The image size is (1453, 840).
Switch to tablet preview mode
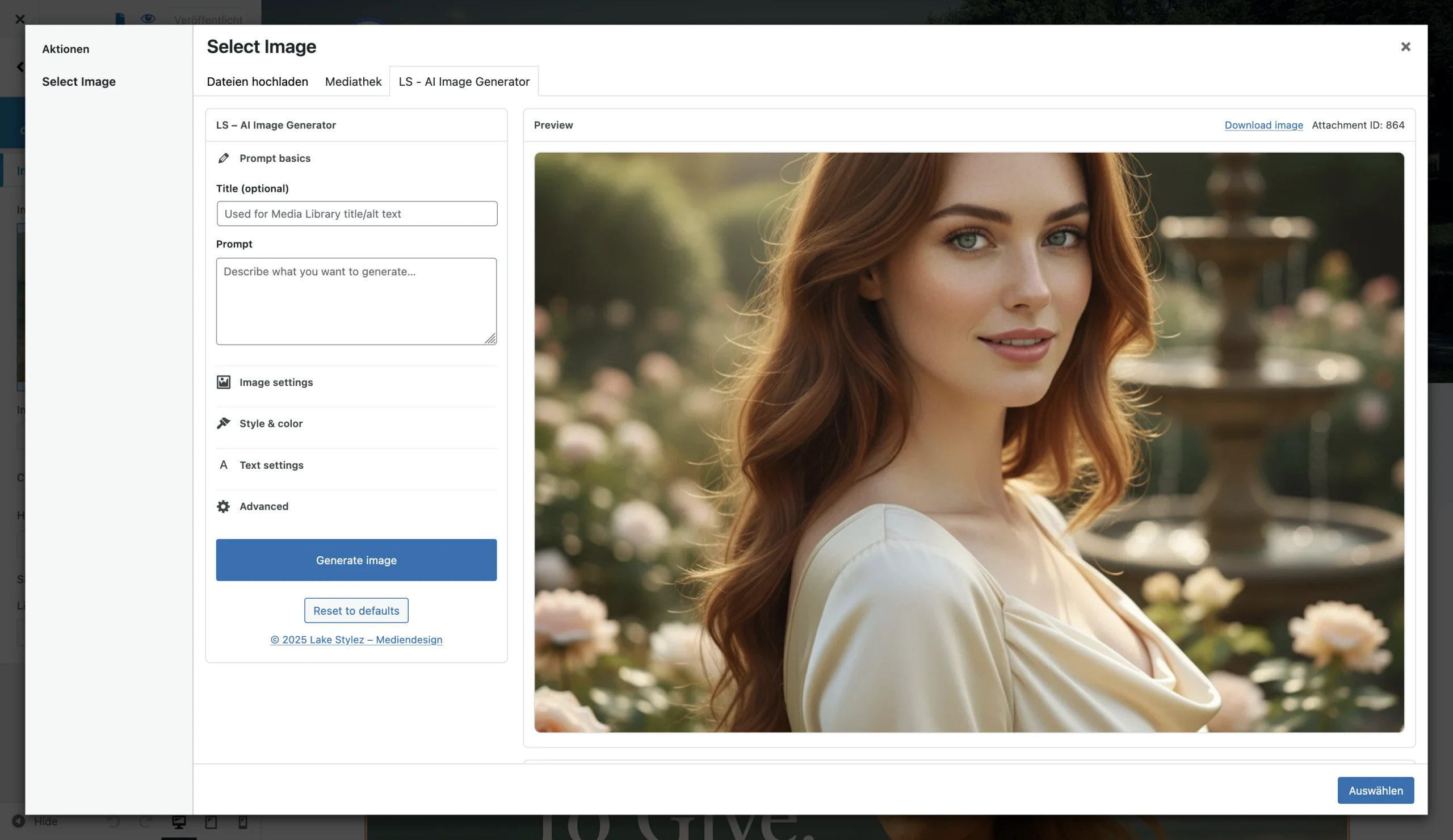212,821
